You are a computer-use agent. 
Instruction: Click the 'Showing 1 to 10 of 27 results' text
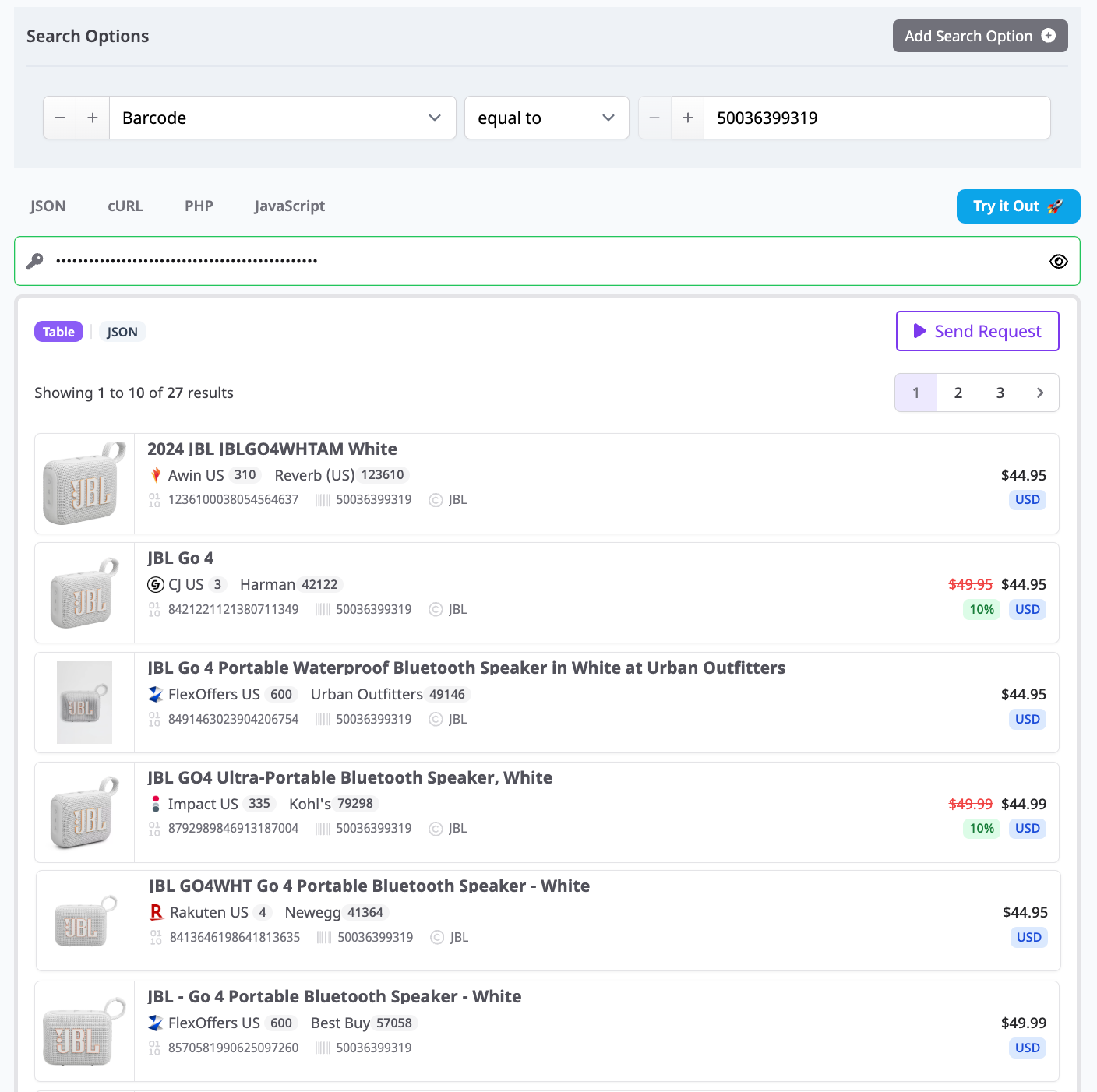(x=134, y=393)
